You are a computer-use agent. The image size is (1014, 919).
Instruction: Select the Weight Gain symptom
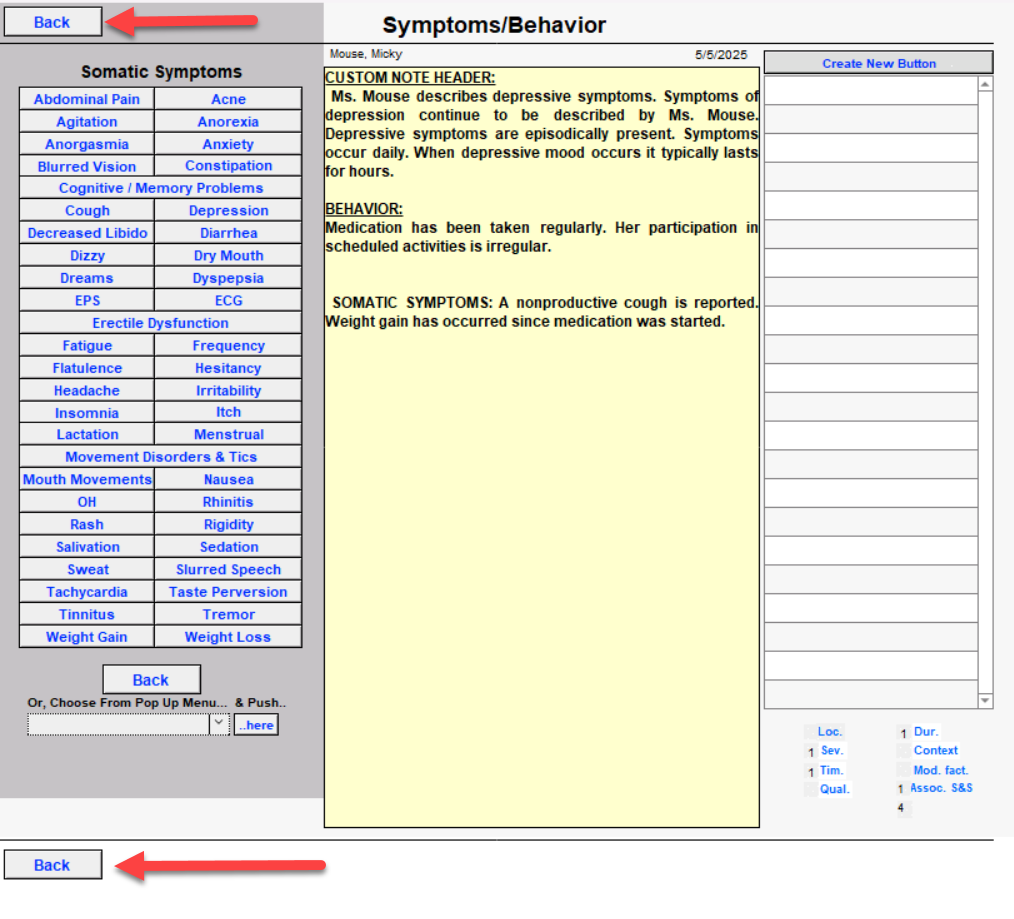pos(87,637)
